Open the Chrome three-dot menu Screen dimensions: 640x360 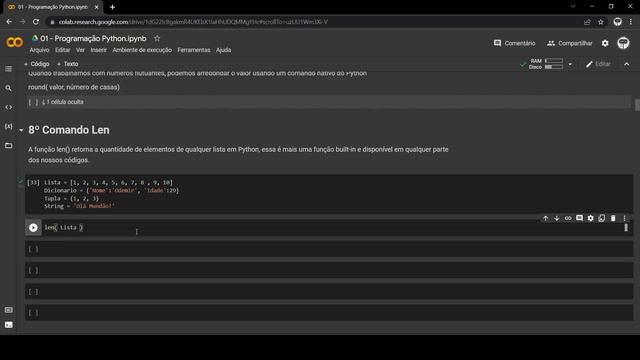pos(631,22)
